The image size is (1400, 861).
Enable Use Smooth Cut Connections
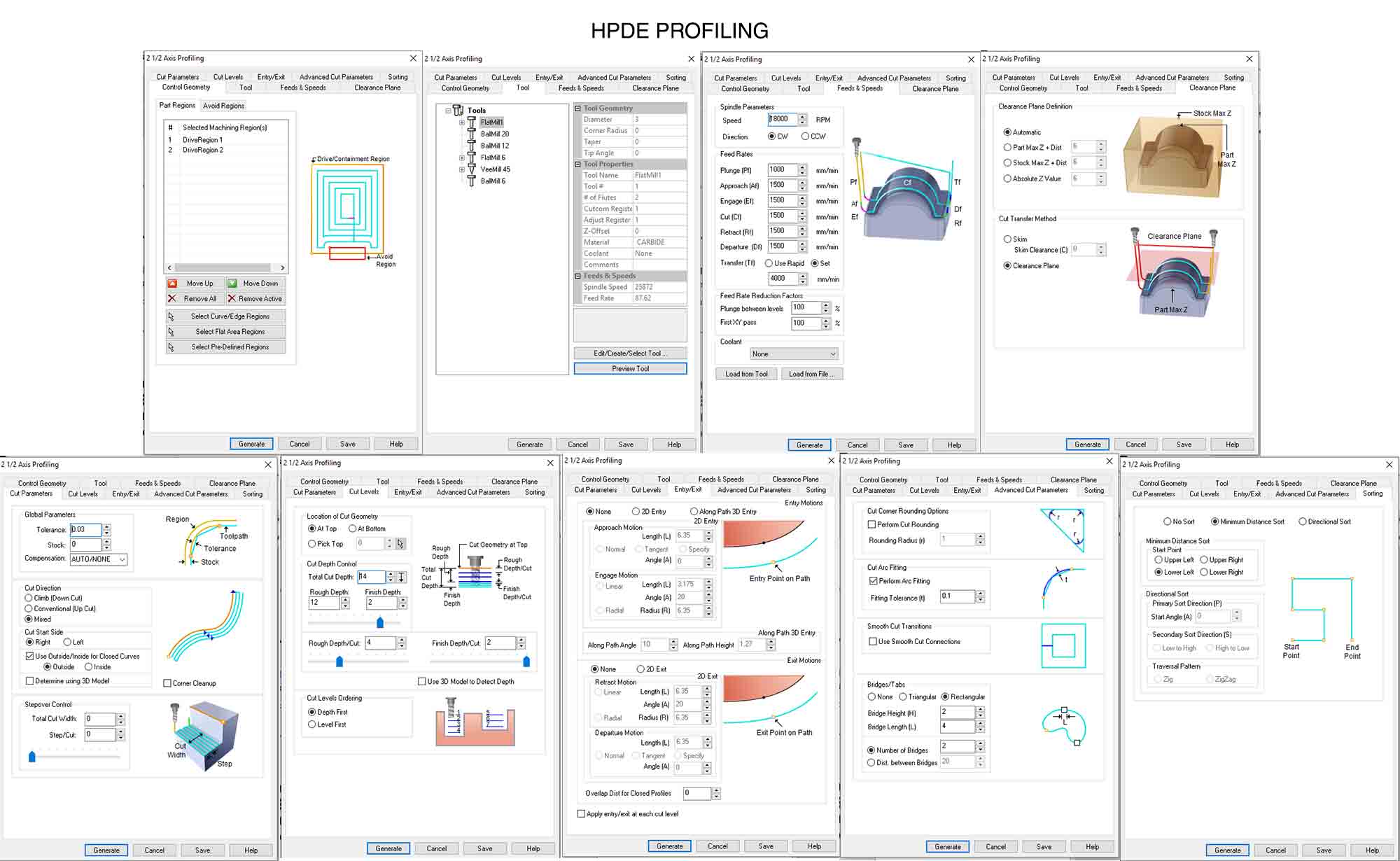915,642
